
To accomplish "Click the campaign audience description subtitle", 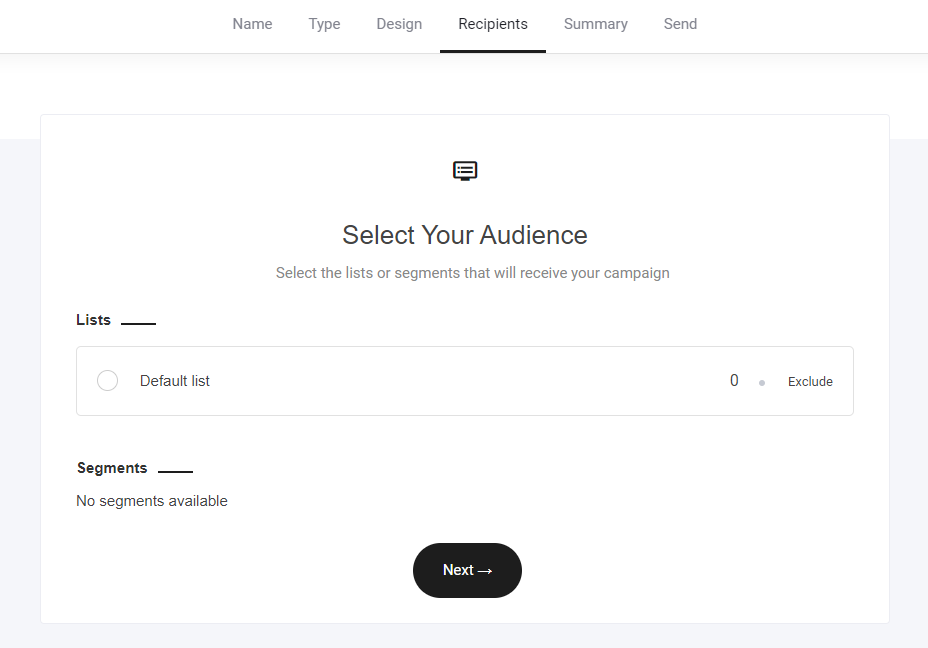I will click(472, 273).
